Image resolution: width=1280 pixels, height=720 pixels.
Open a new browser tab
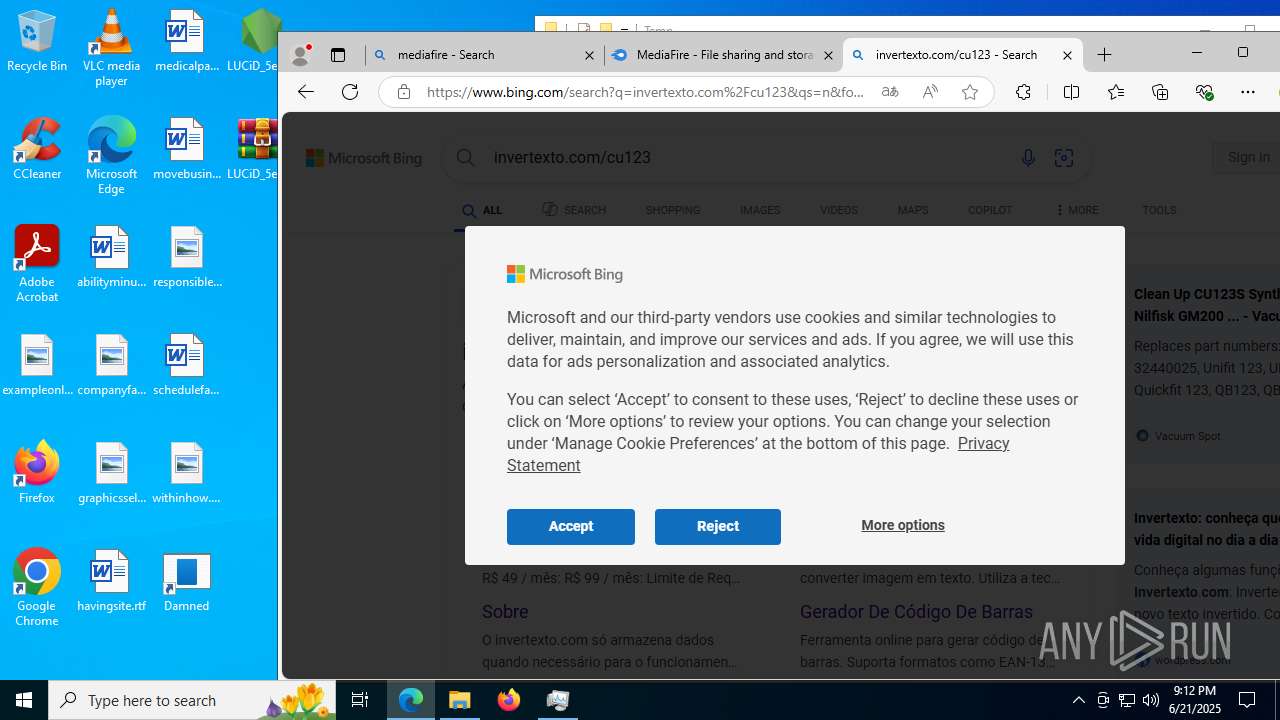(1105, 55)
